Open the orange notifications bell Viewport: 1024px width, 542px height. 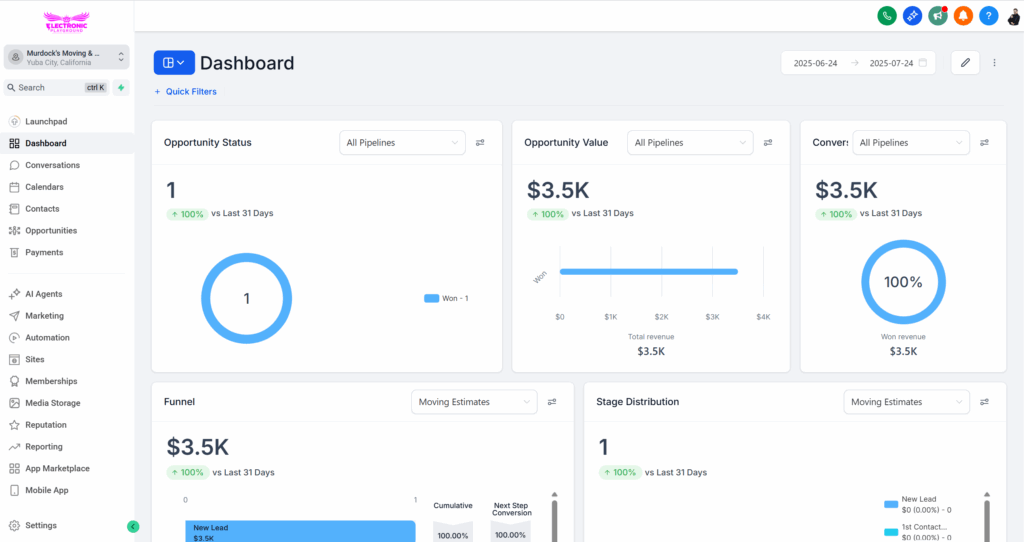pos(963,16)
